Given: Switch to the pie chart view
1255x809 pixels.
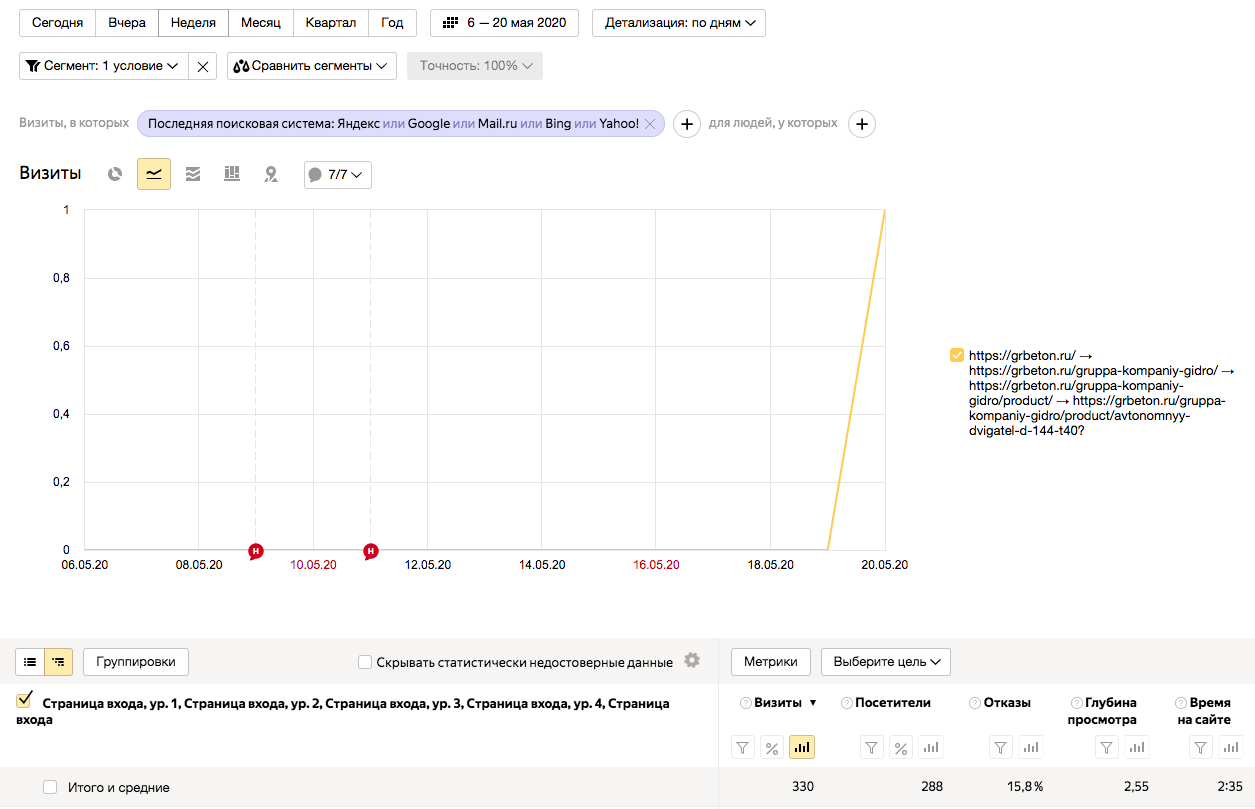Looking at the screenshot, I should (x=115, y=174).
